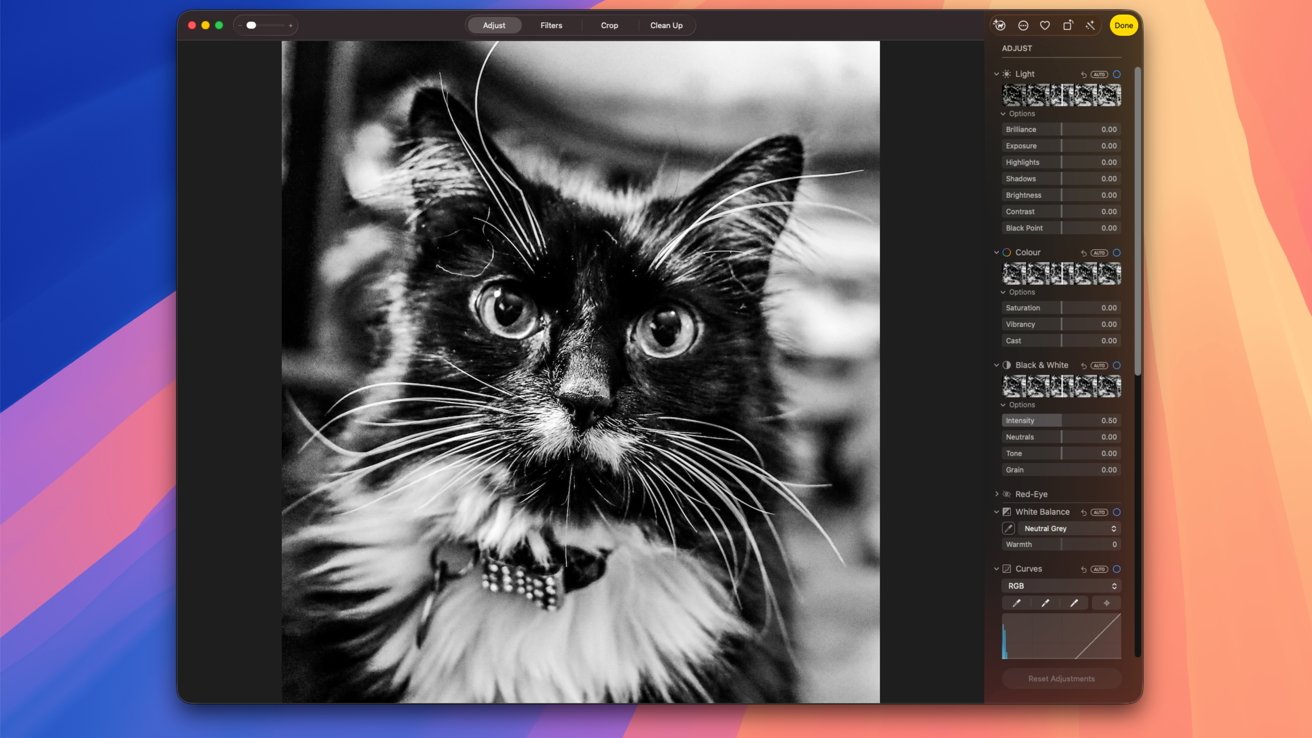This screenshot has width=1312, height=738.
Task: Select the White Balance eyedropper tool
Action: (1009, 528)
